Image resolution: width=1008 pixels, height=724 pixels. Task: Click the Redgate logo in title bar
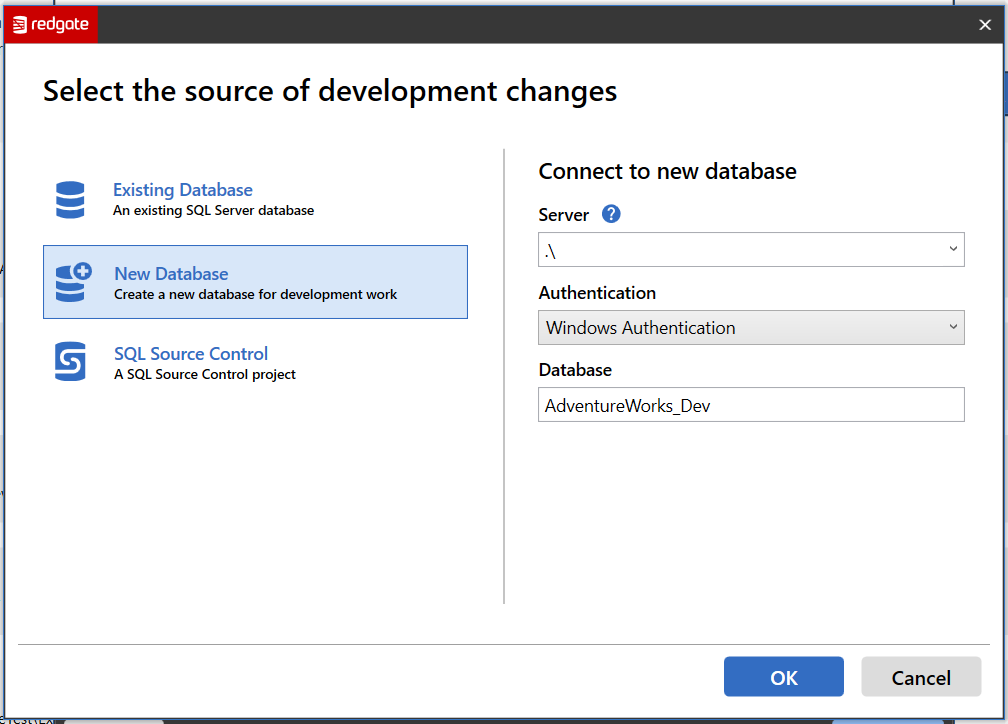point(51,25)
